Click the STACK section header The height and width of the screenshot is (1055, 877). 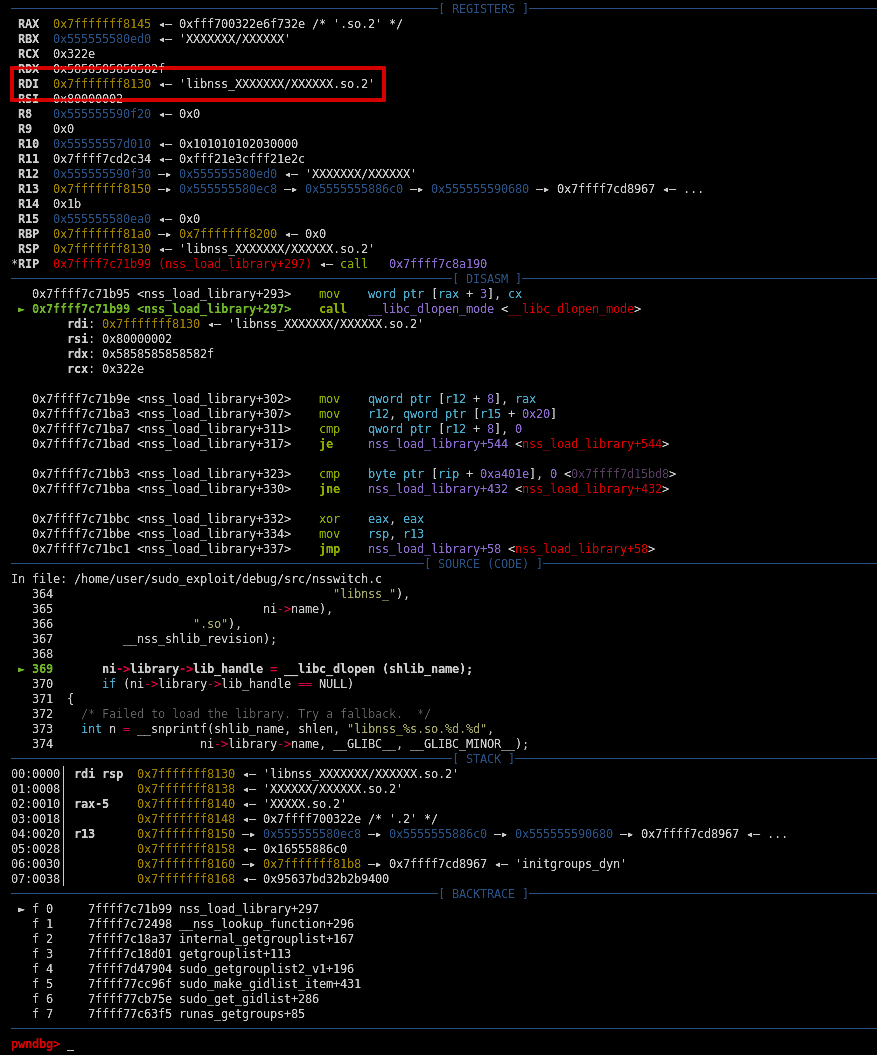(483, 759)
